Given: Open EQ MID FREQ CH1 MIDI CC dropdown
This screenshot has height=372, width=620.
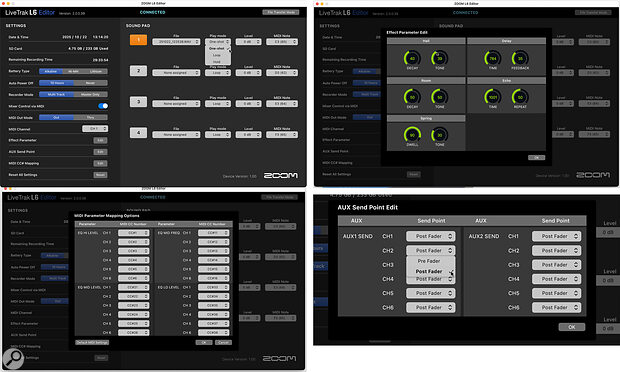Looking at the screenshot, I should tap(213, 233).
